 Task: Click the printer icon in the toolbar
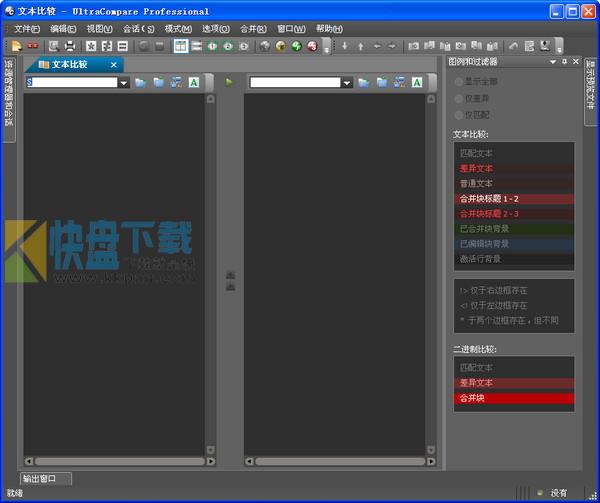click(x=70, y=46)
